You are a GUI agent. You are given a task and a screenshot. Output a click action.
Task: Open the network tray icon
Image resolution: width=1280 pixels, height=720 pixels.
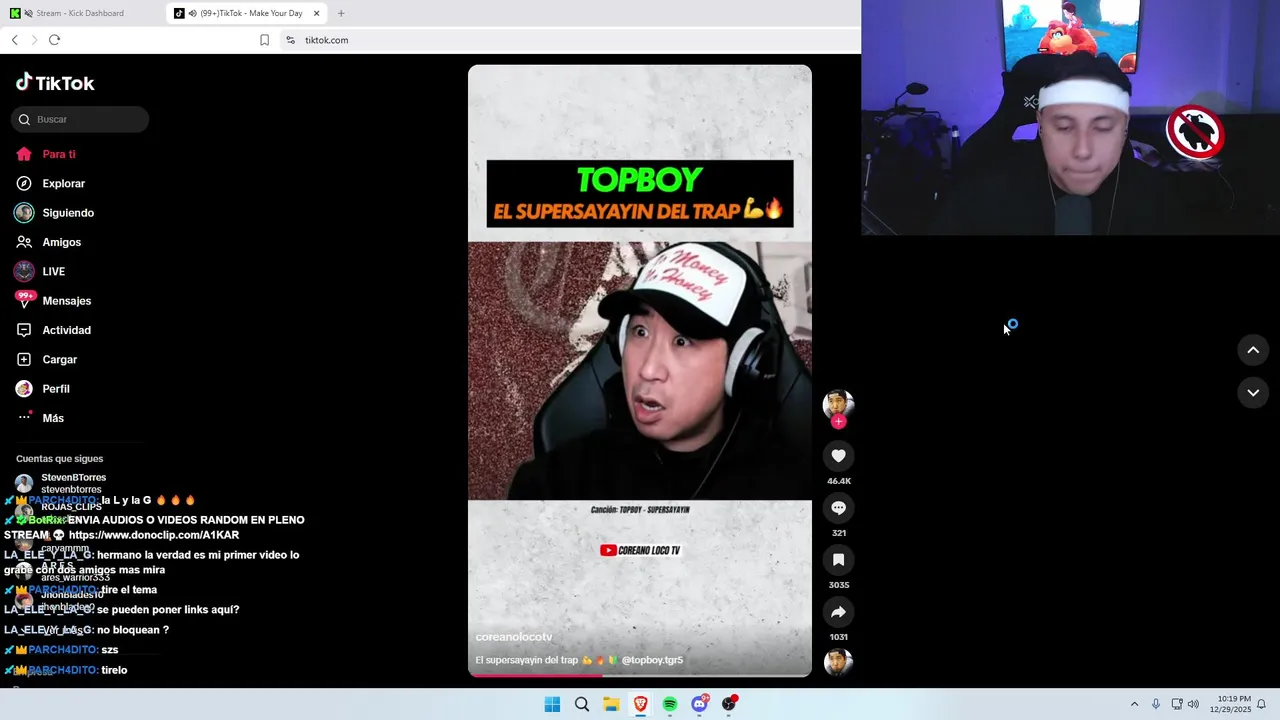(x=1177, y=704)
